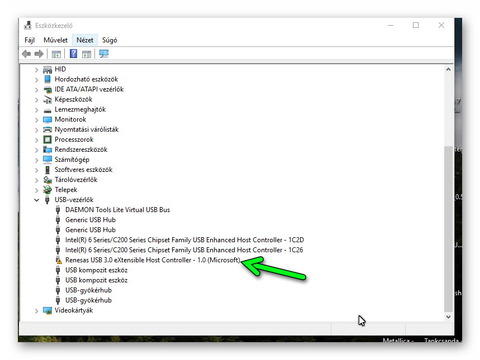
Task: Open the Művelet menu
Action: point(55,40)
